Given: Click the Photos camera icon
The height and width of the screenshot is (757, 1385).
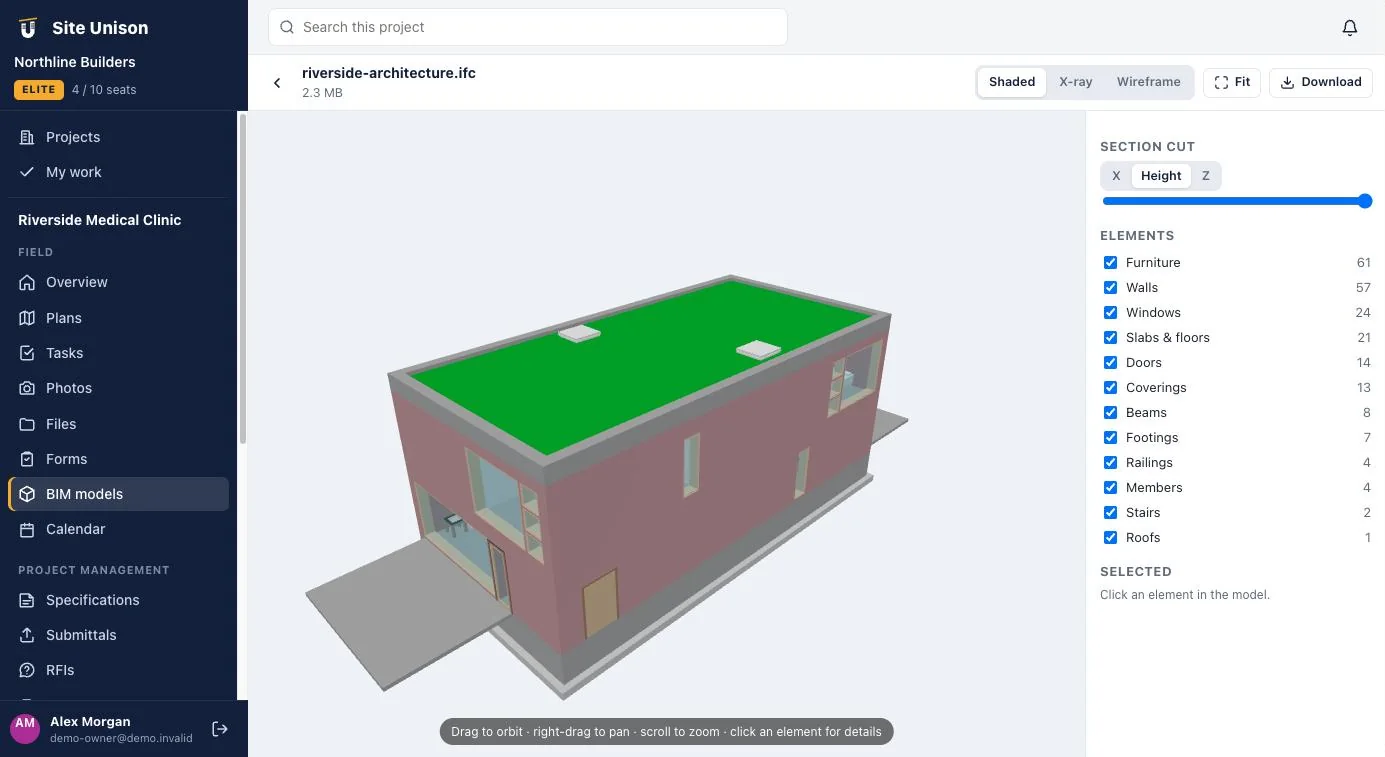Looking at the screenshot, I should click(x=27, y=388).
